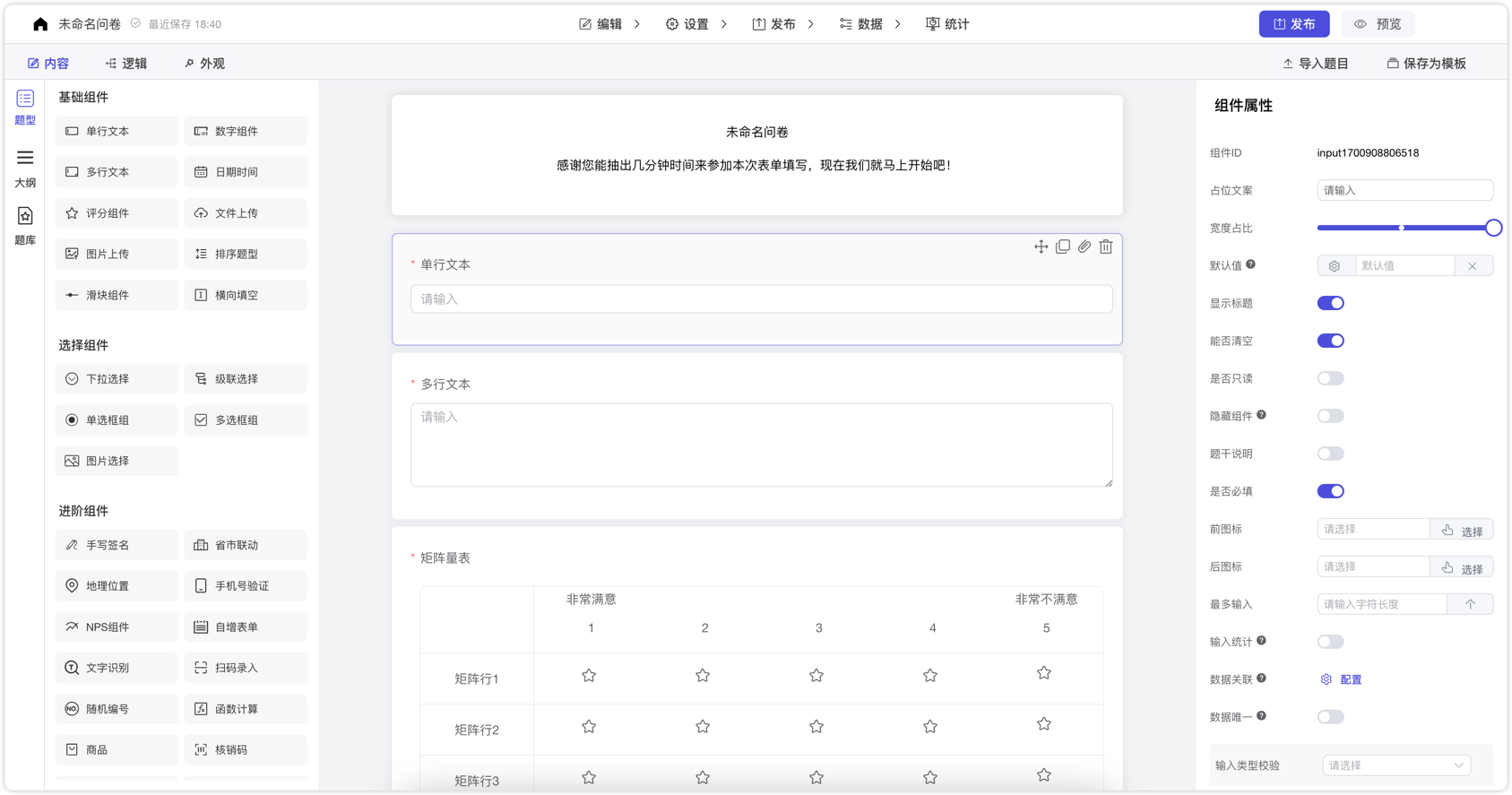Click chevron after 设置 step

click(x=724, y=24)
